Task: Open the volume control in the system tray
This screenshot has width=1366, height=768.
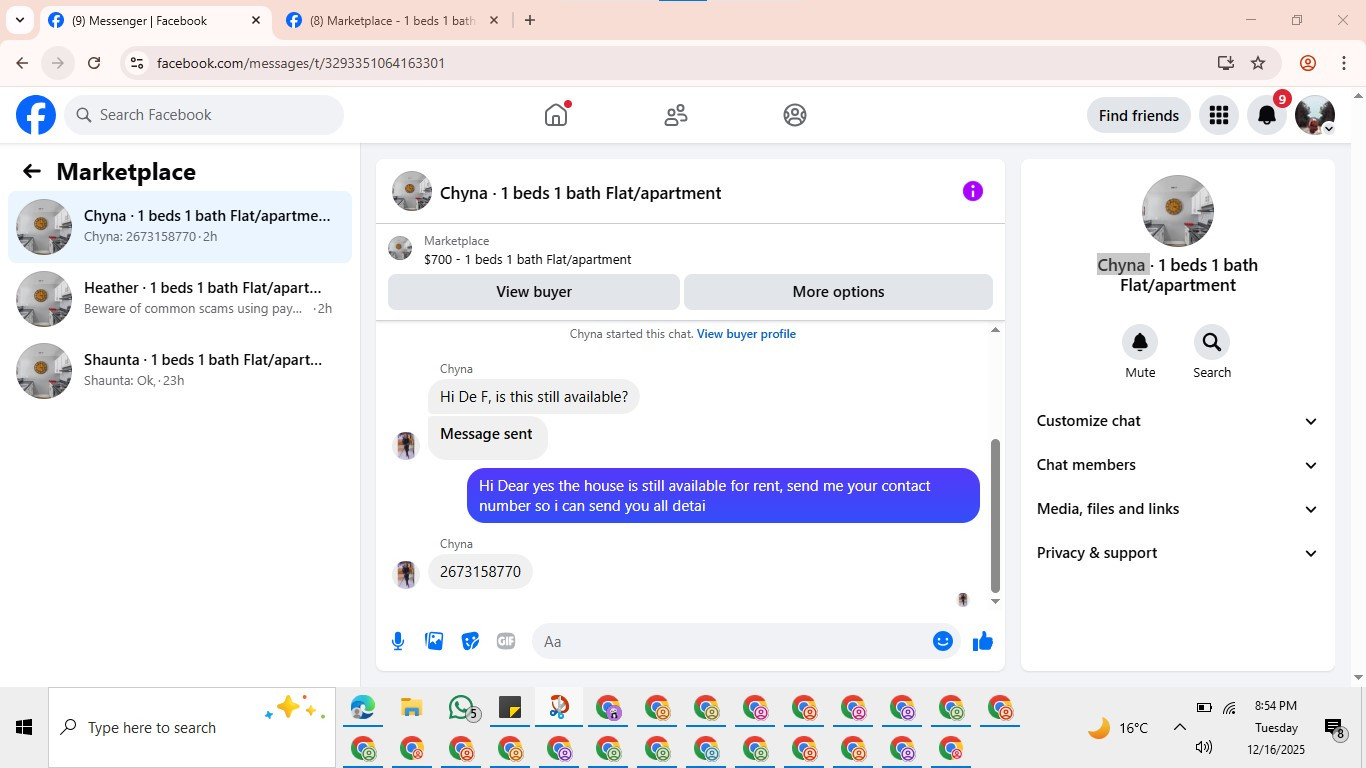Action: 1204,746
